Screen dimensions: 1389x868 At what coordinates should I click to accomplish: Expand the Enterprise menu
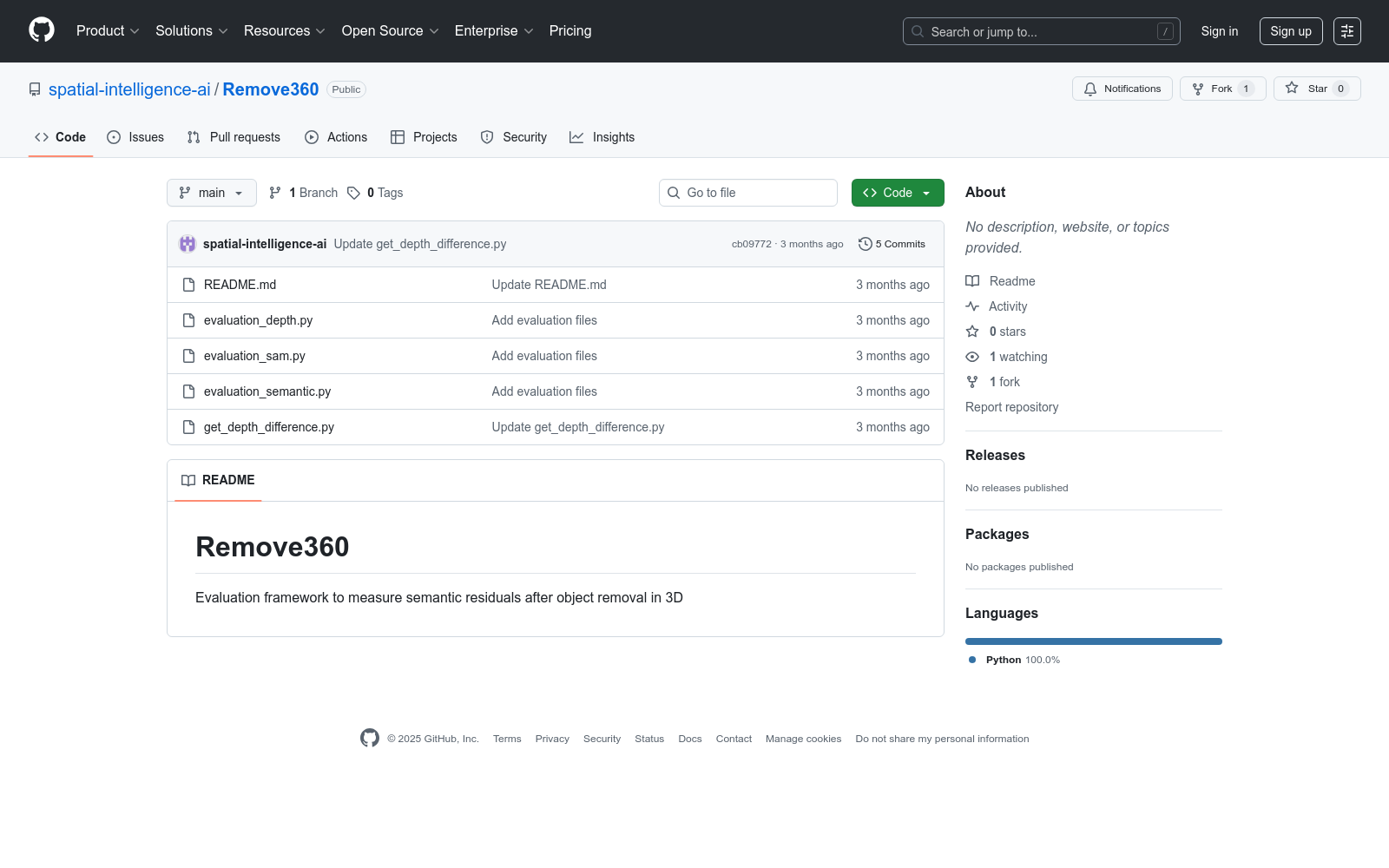(494, 30)
